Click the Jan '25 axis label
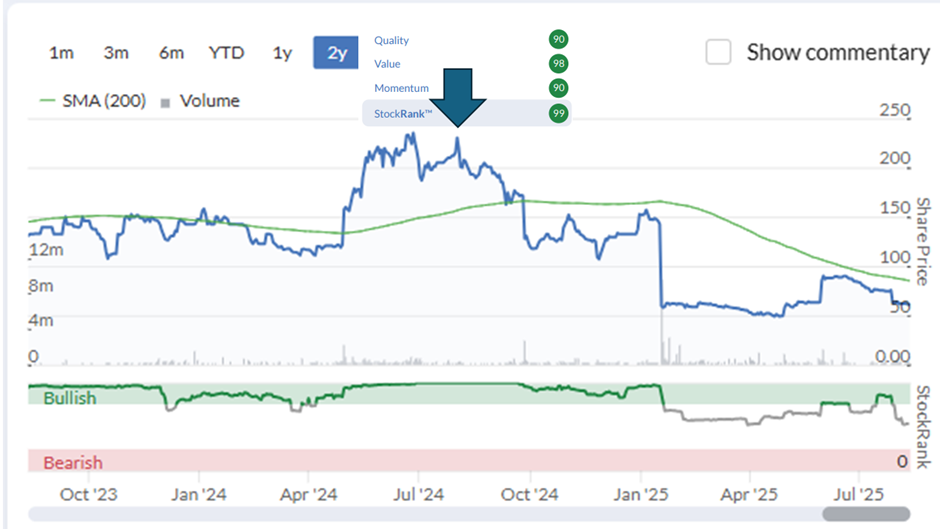 pos(640,495)
